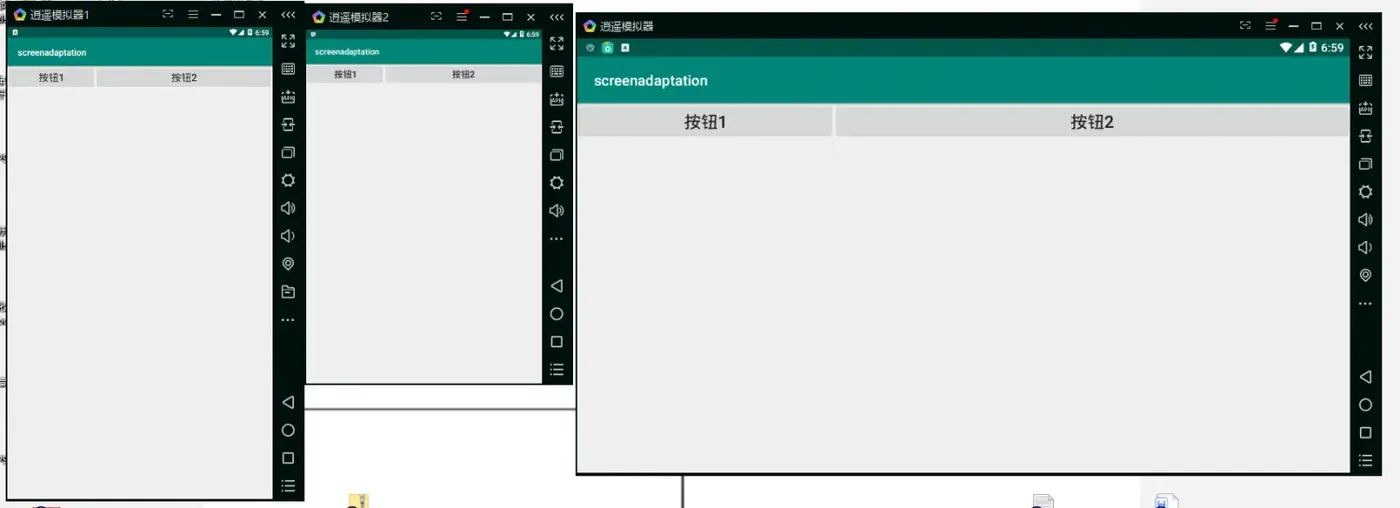The width and height of the screenshot is (1400, 508).
Task: Open multi-window manager in 逍遥模拟器1
Action: (288, 153)
